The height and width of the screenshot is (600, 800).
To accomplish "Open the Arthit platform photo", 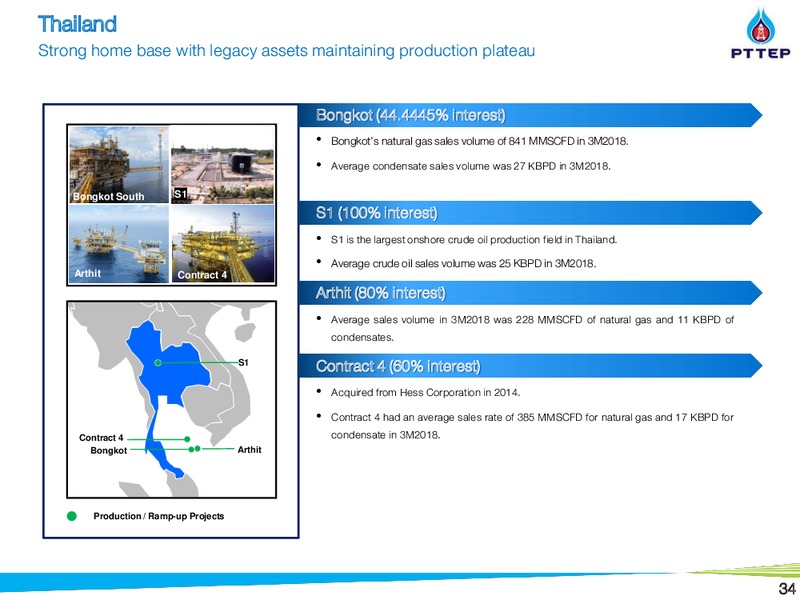I will pyautogui.click(x=119, y=244).
